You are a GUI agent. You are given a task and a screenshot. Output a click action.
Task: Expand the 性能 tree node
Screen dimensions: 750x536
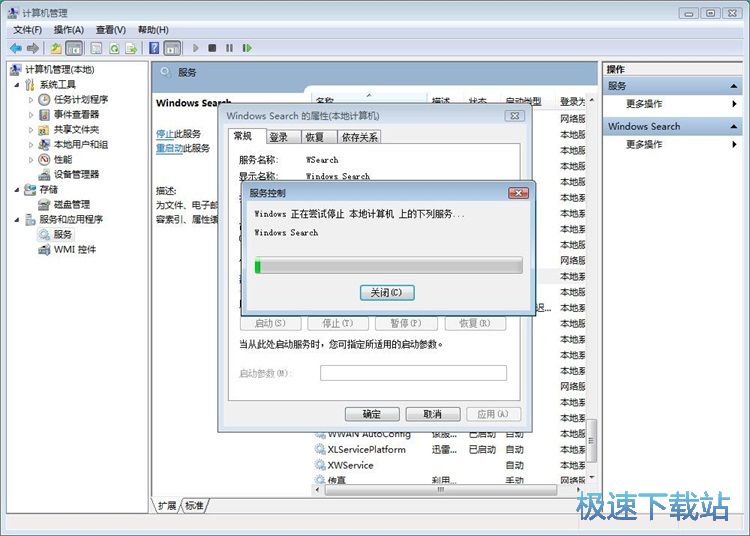[31, 160]
